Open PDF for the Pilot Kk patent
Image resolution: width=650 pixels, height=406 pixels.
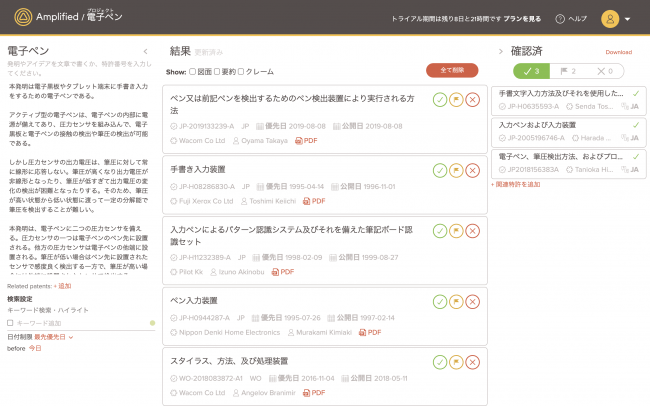point(283,272)
